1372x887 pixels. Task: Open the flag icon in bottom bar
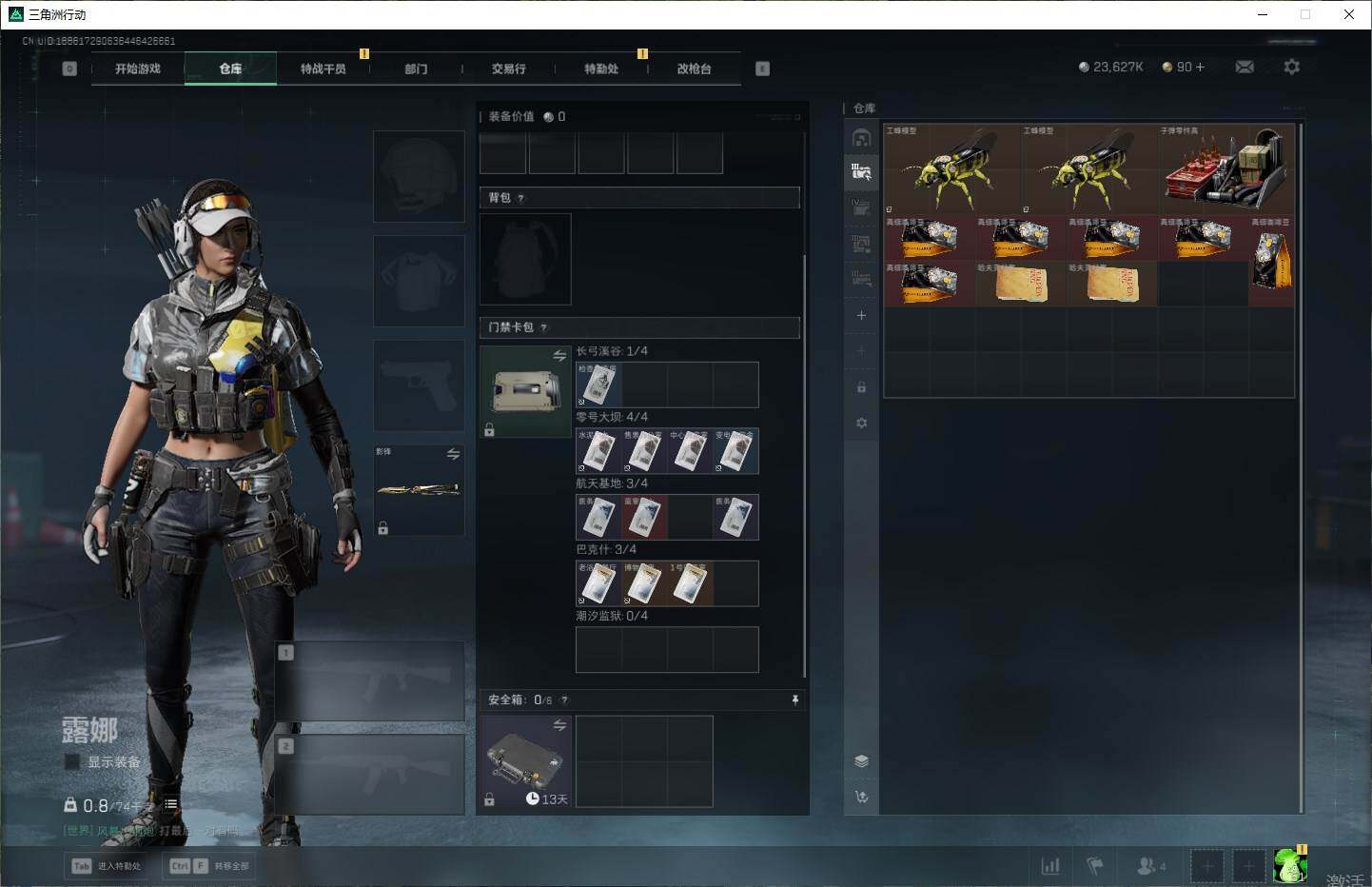1095,866
